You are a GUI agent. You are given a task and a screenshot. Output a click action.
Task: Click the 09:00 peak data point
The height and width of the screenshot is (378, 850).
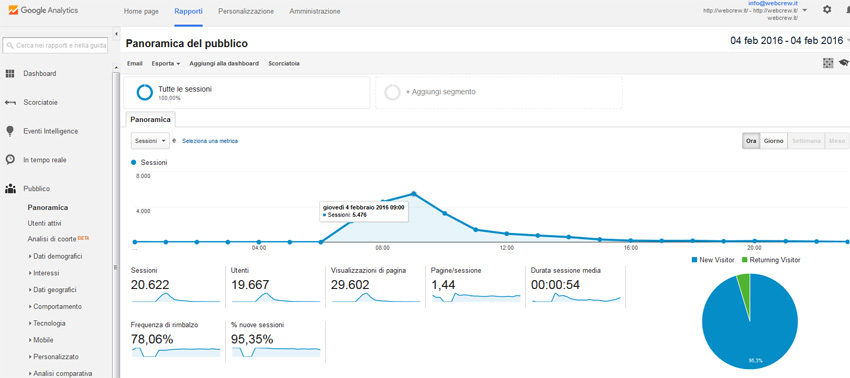click(414, 194)
